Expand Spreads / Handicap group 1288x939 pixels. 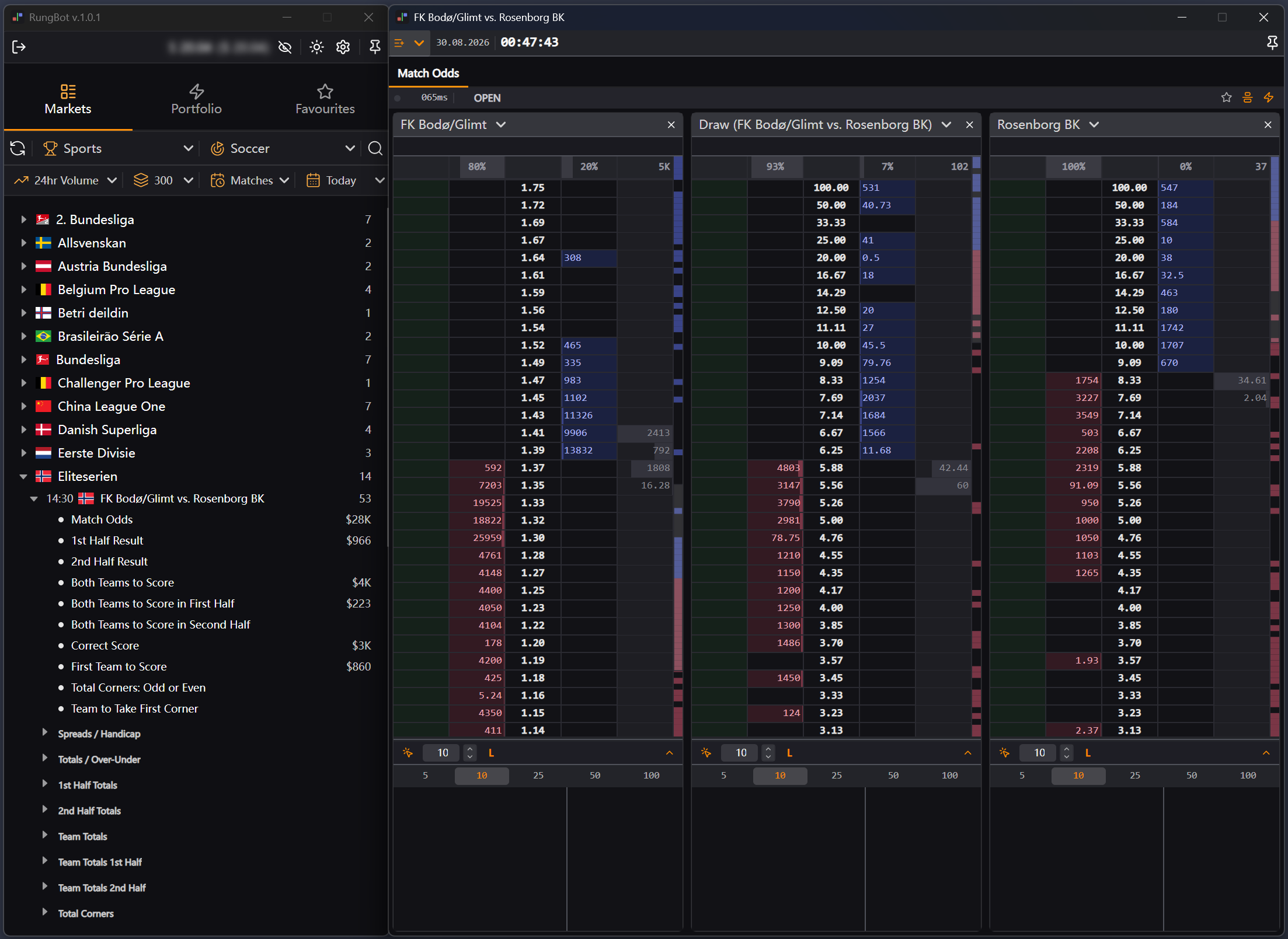pos(44,732)
